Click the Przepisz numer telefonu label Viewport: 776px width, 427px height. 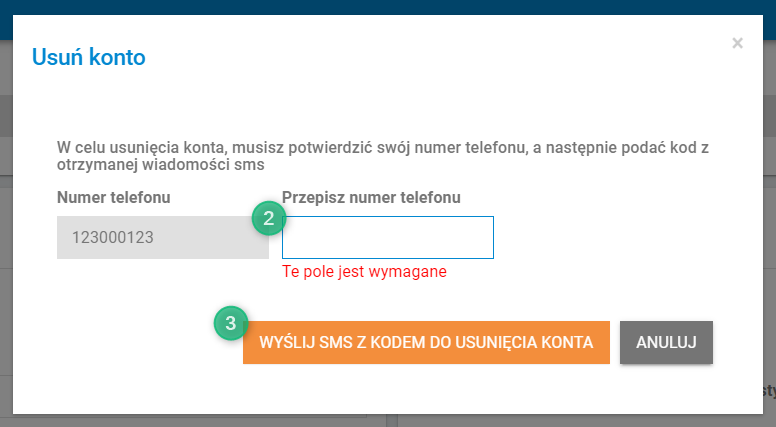pyautogui.click(x=371, y=197)
